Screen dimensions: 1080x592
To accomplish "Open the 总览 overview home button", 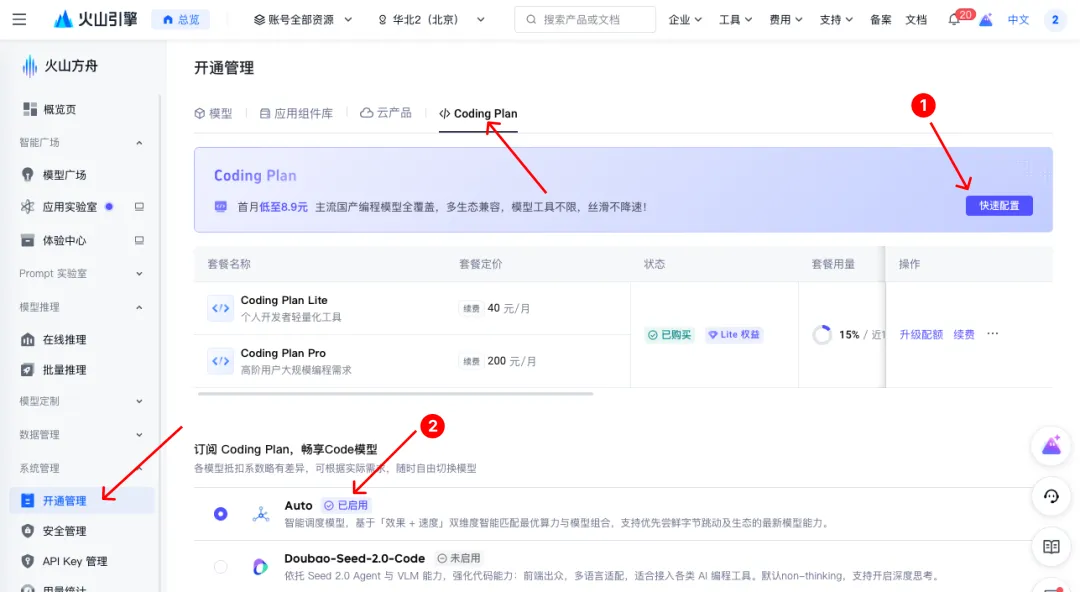I will pyautogui.click(x=180, y=19).
